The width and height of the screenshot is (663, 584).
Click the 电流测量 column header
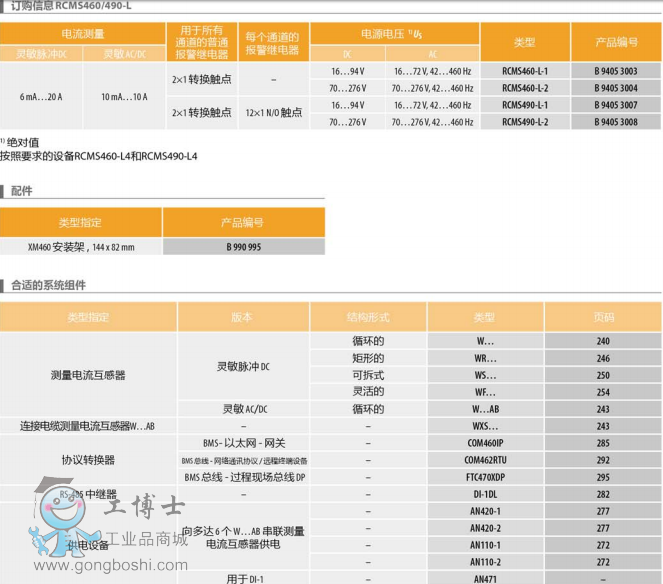81,34
